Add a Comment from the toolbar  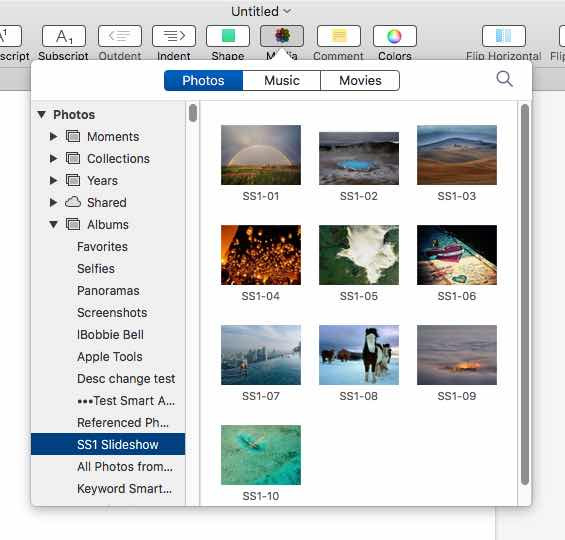(x=339, y=36)
